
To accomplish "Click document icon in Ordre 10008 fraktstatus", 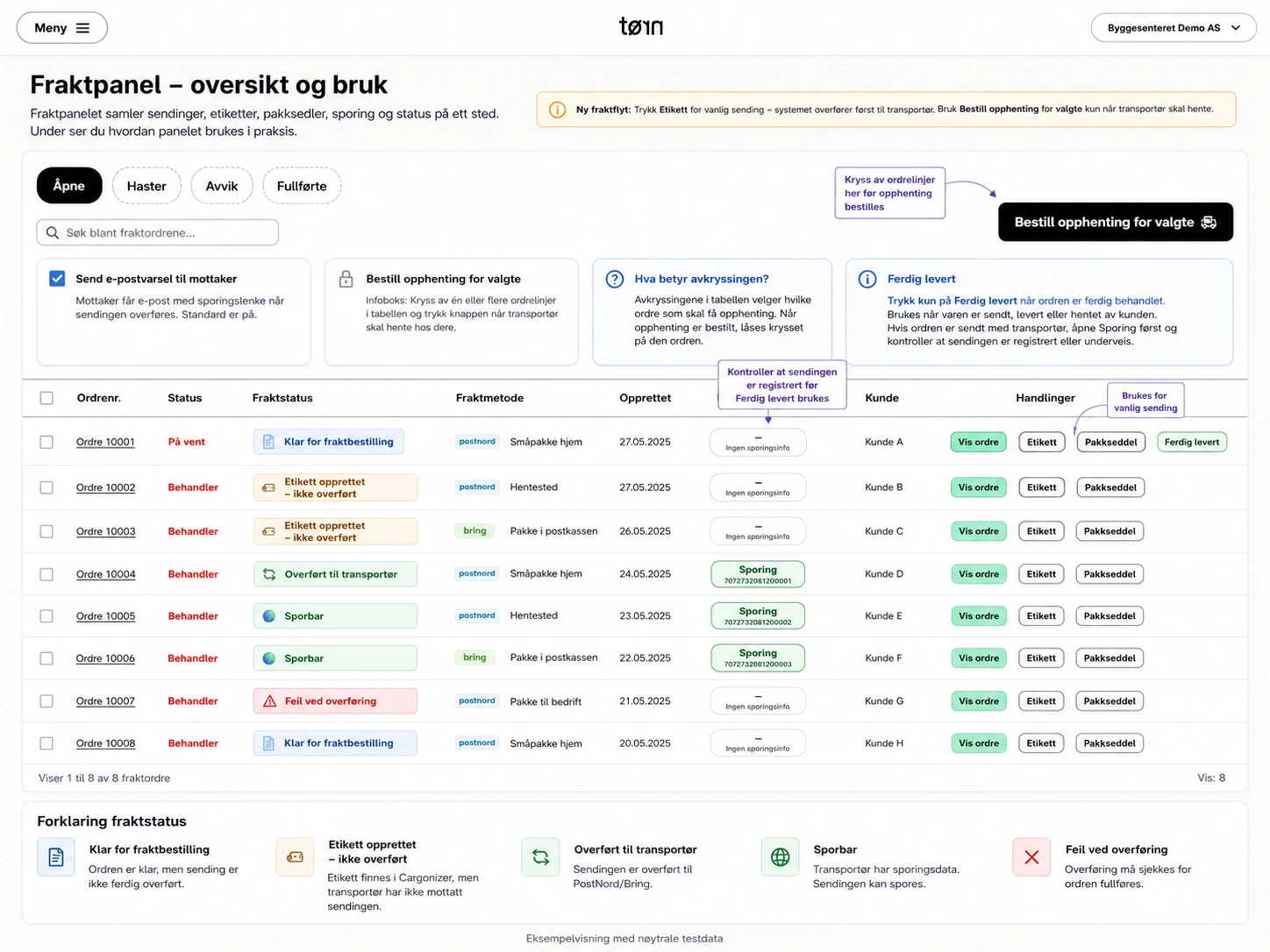I will 269,743.
